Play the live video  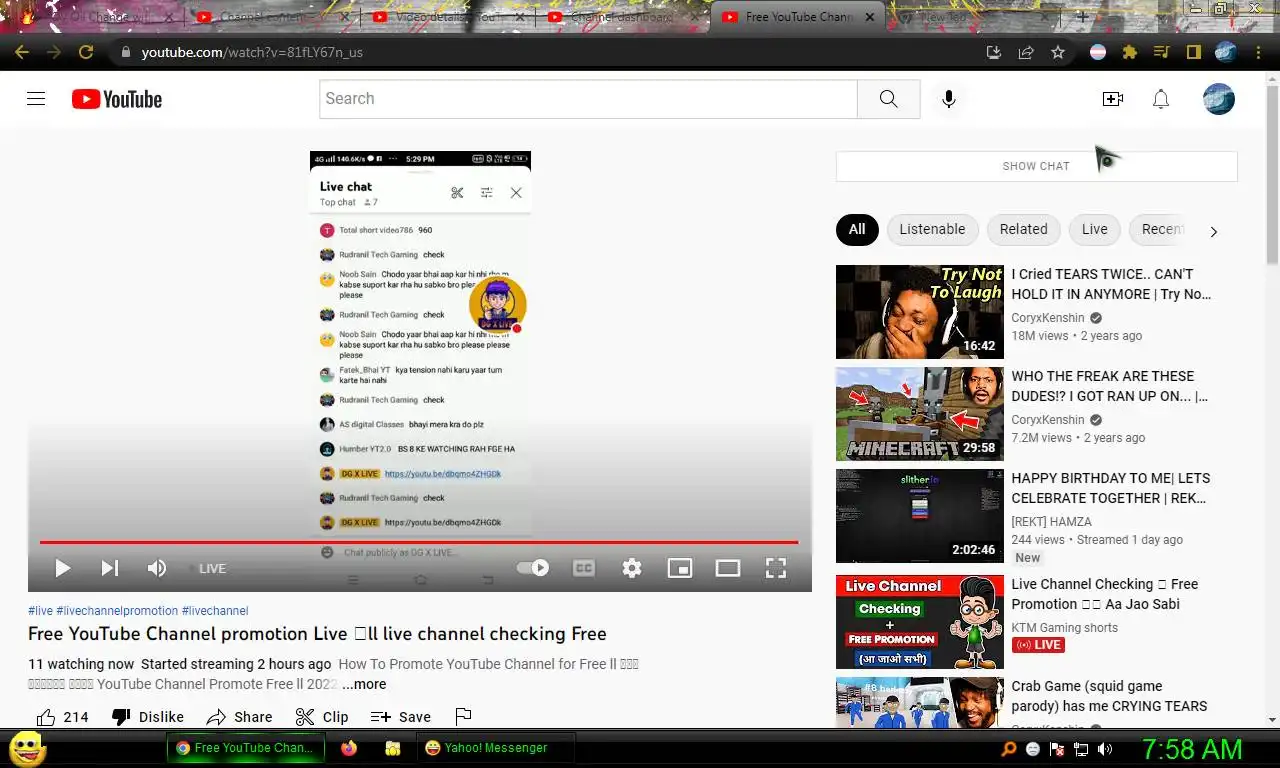(62, 568)
